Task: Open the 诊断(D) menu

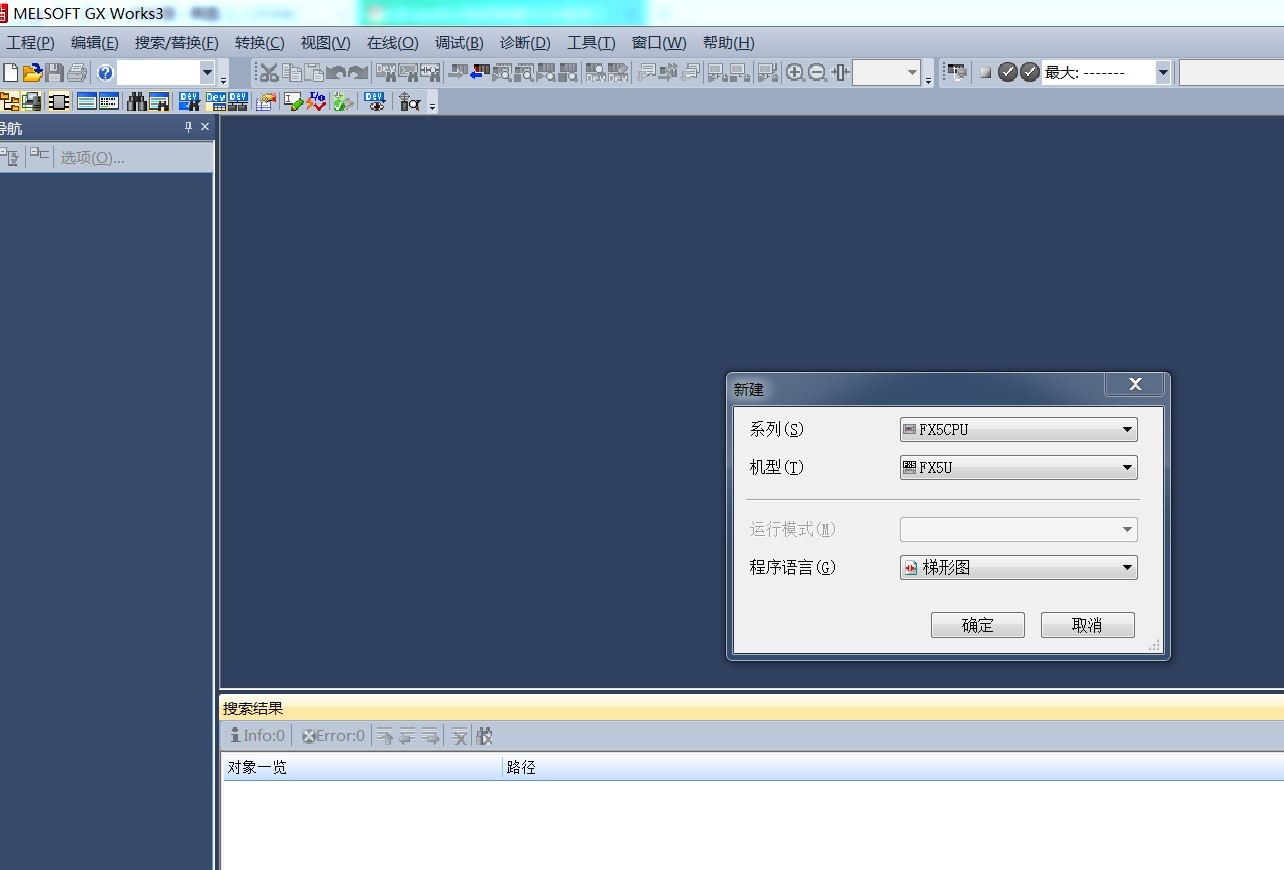Action: coord(525,43)
